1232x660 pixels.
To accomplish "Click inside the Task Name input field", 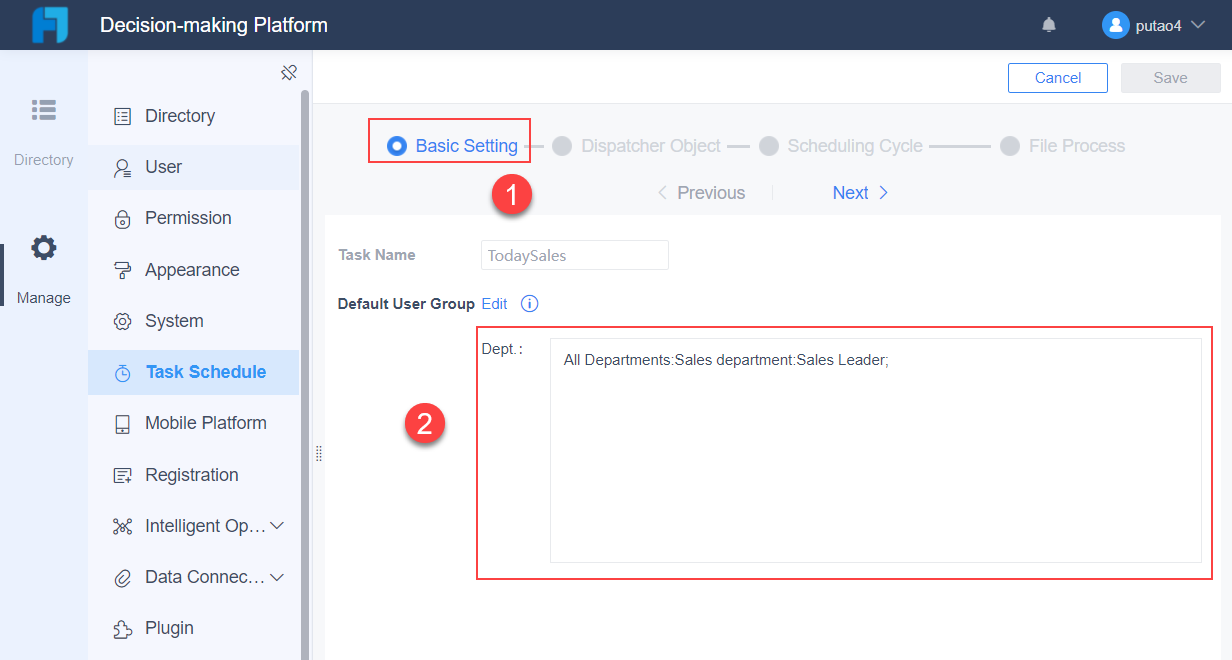I will tap(574, 255).
